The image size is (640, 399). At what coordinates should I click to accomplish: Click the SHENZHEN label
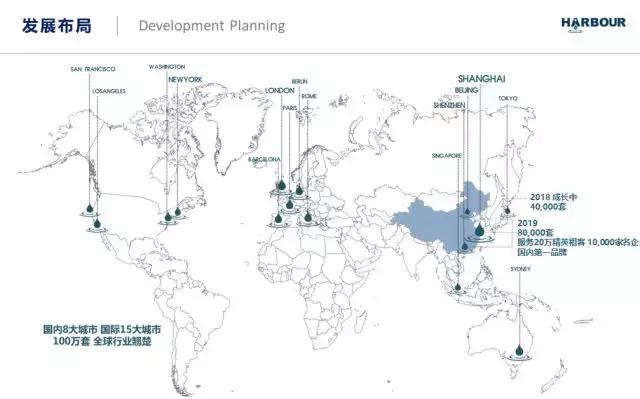[x=449, y=105]
